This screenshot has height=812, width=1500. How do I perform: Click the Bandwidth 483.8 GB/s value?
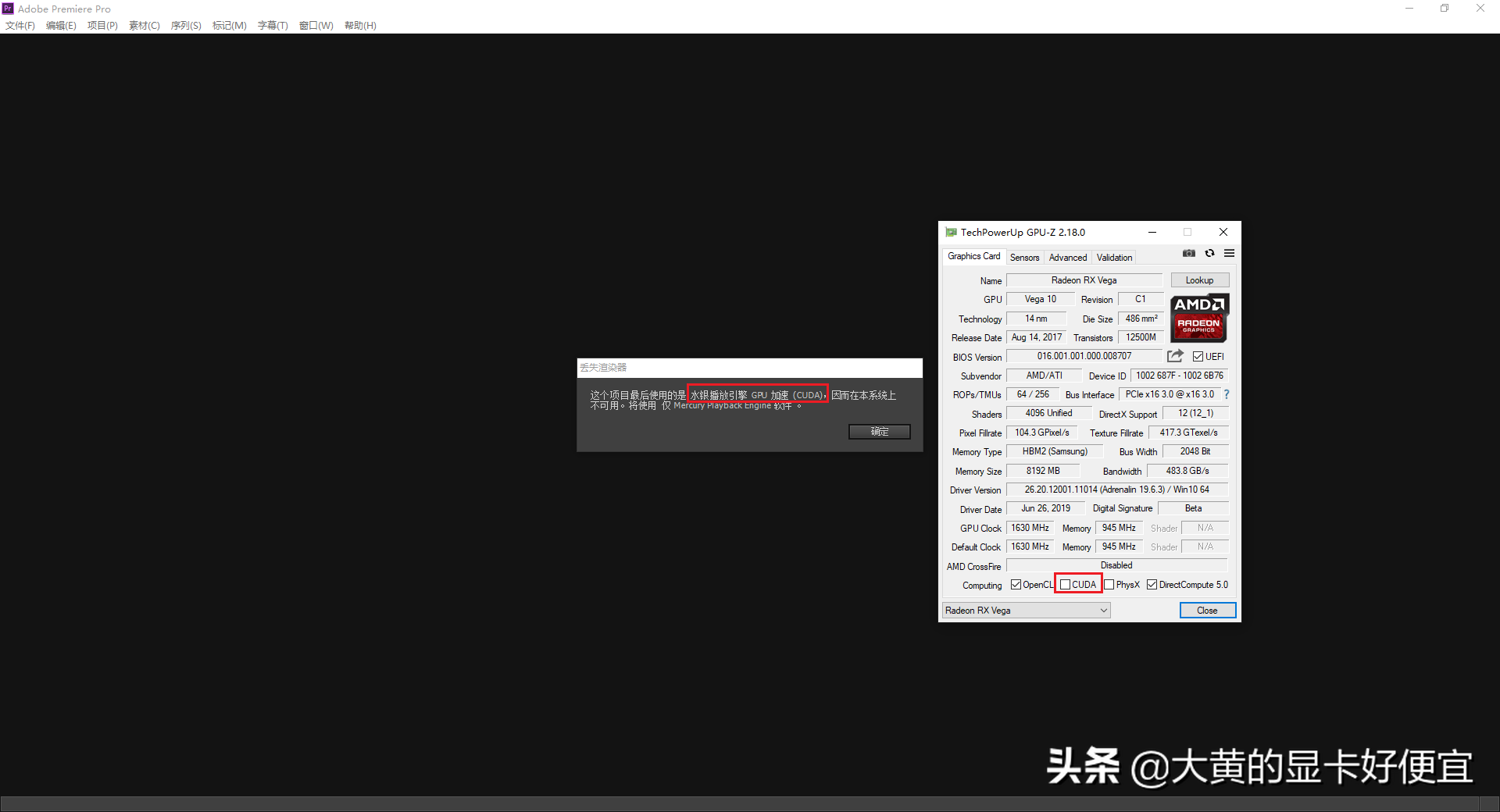tap(1187, 471)
